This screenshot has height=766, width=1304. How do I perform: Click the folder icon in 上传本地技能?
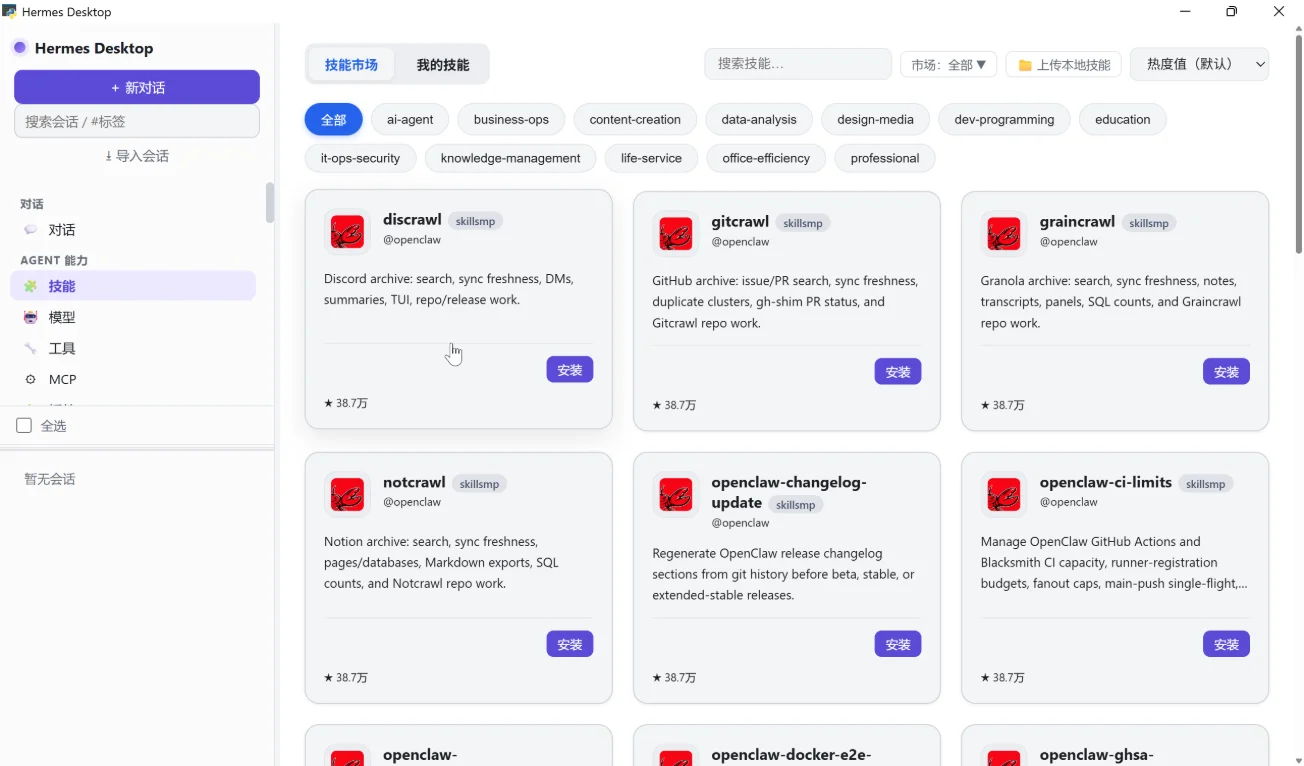tap(1025, 65)
